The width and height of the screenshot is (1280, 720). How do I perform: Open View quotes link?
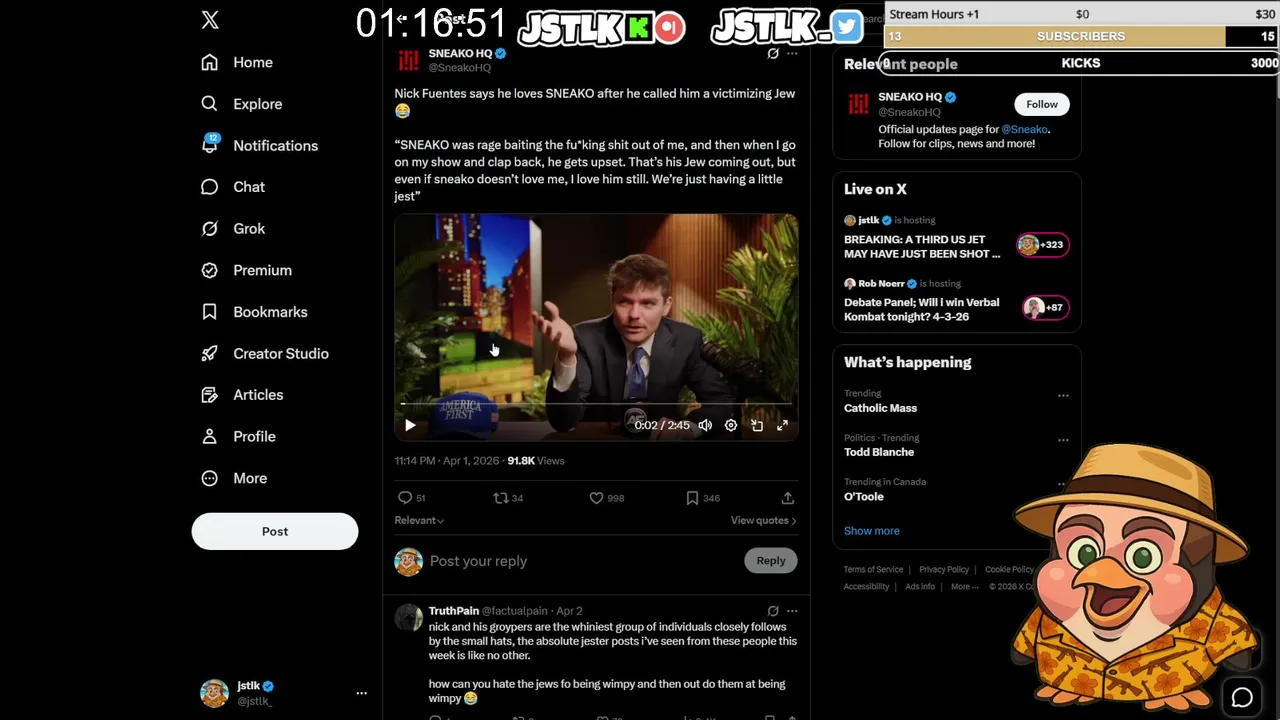point(763,520)
